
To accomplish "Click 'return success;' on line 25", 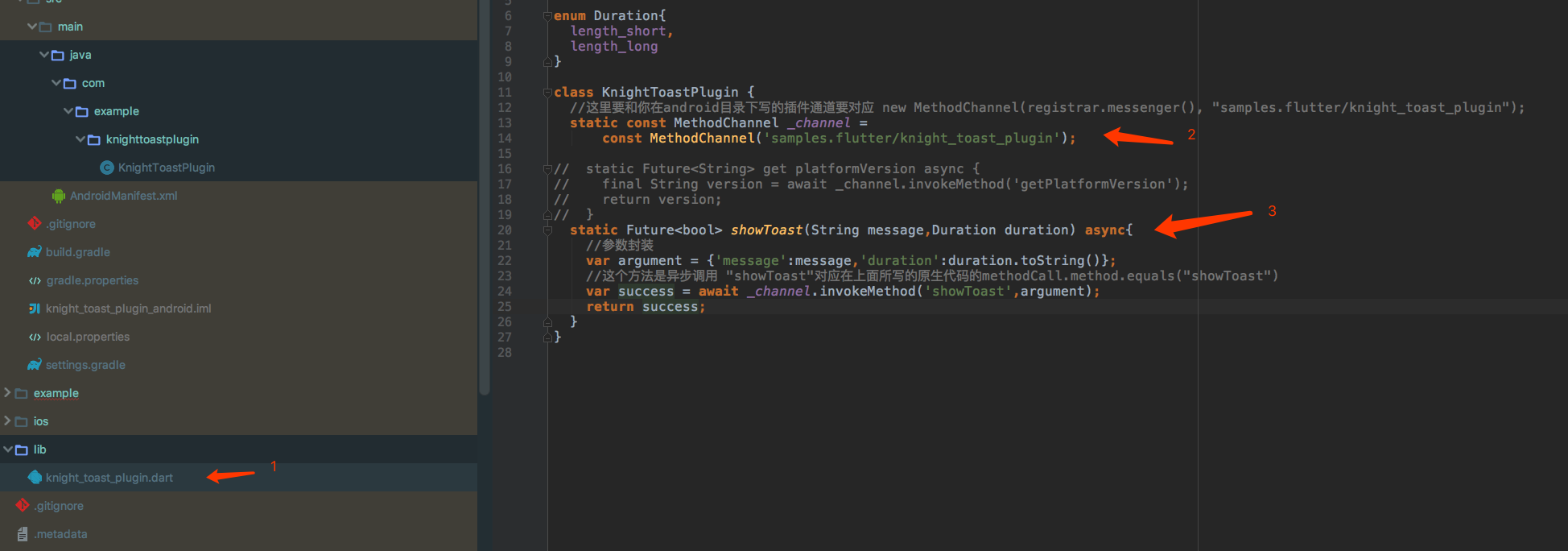I will coord(646,307).
